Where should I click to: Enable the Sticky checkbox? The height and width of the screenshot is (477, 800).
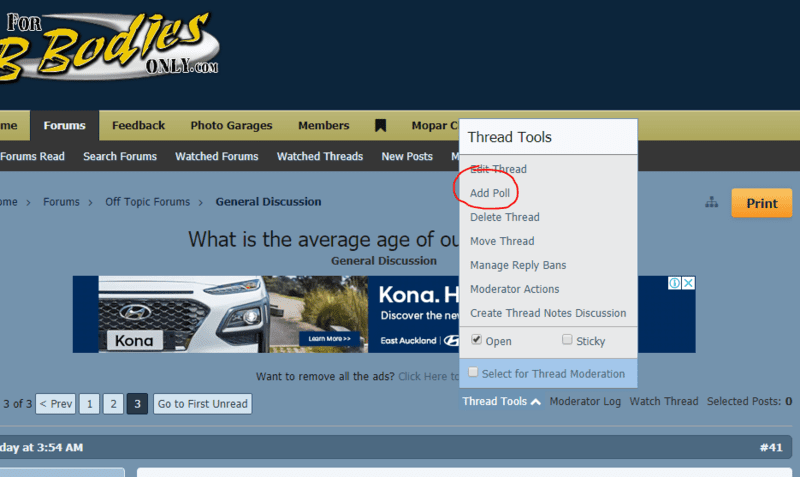pyautogui.click(x=568, y=340)
